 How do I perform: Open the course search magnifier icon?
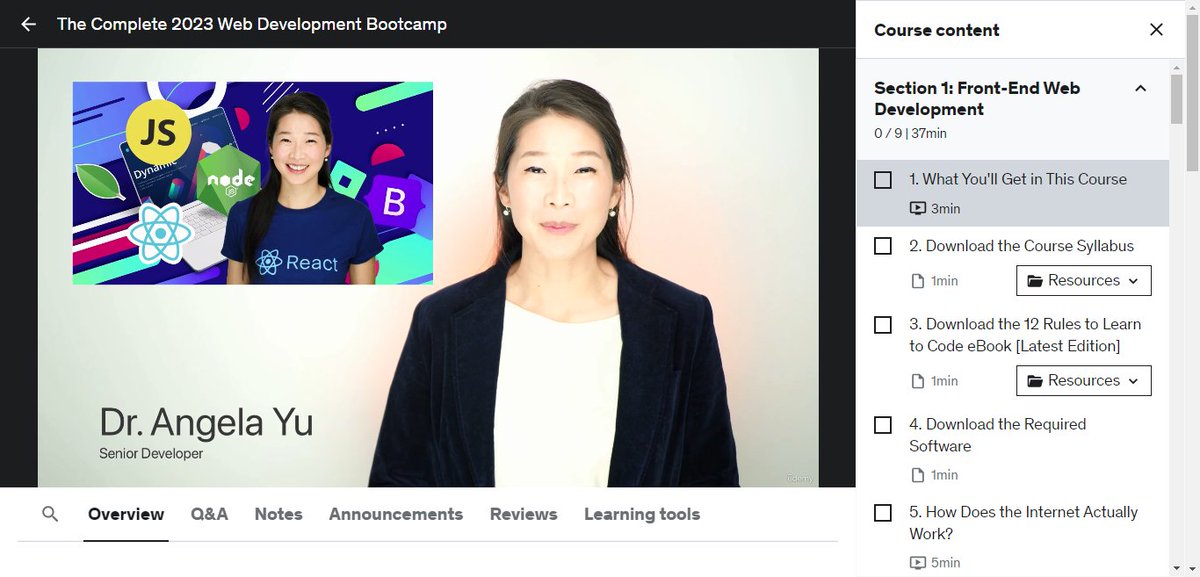coord(50,513)
